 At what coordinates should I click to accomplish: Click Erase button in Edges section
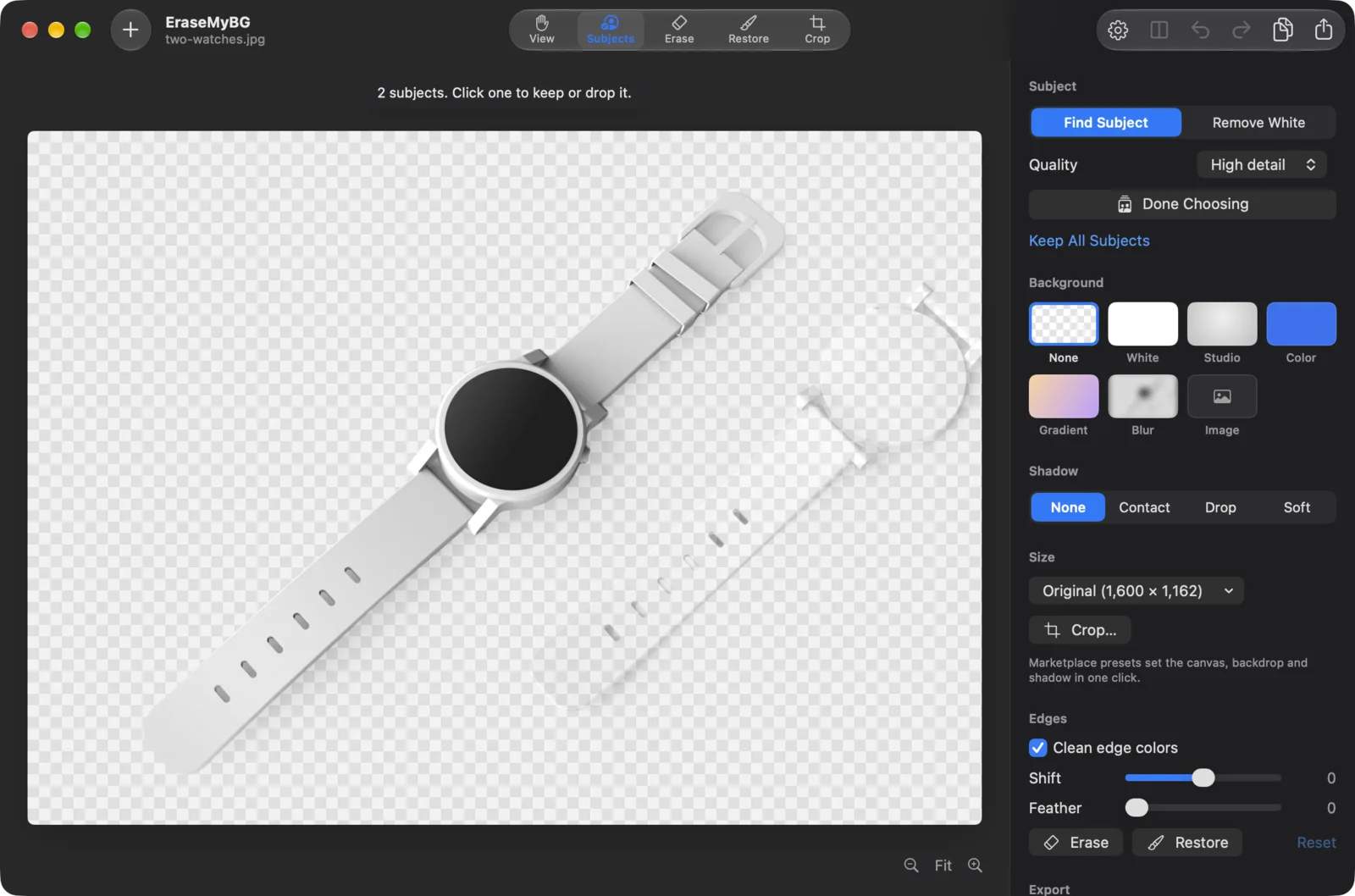pos(1076,843)
